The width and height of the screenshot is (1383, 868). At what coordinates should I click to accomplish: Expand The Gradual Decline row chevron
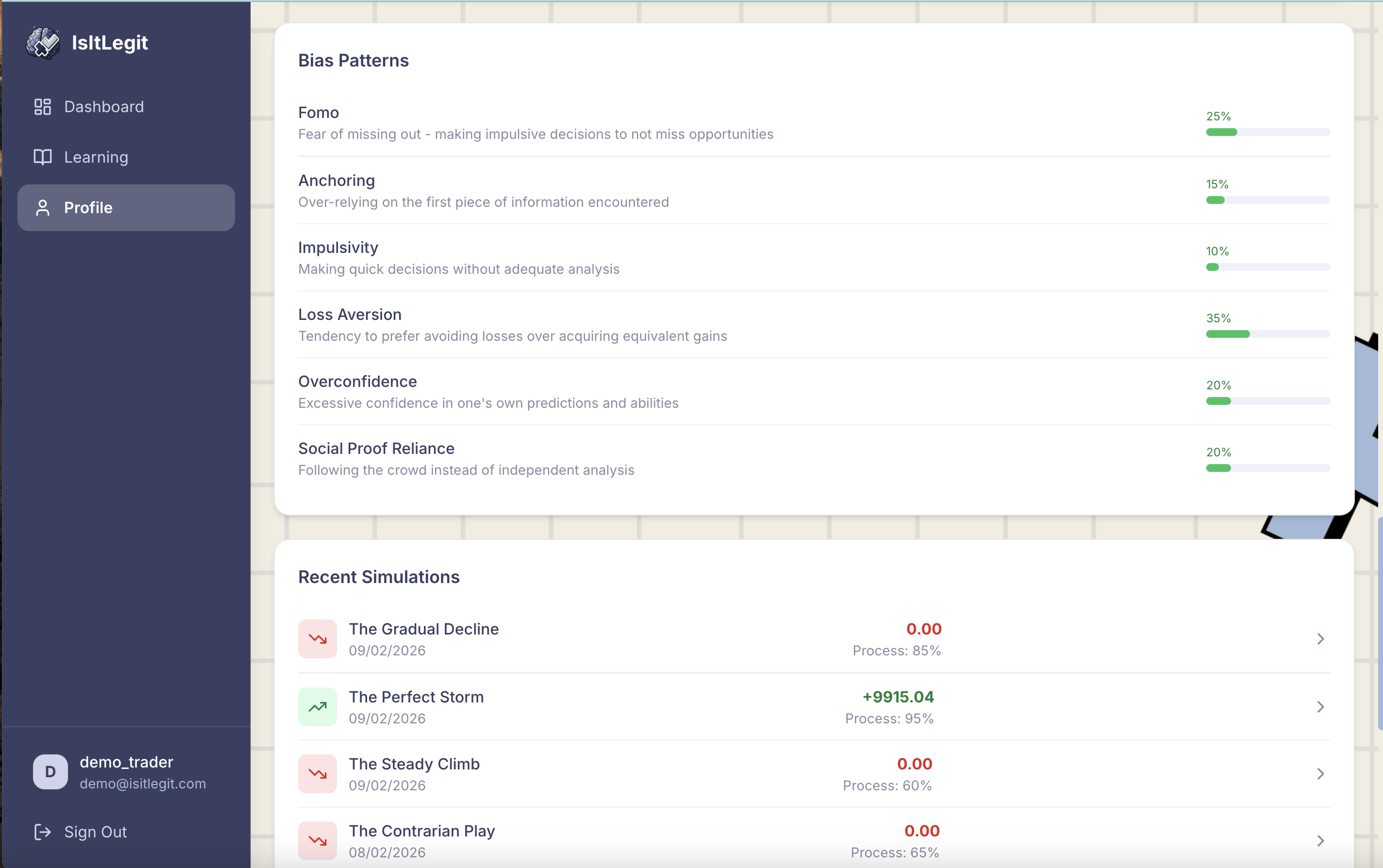coord(1320,639)
